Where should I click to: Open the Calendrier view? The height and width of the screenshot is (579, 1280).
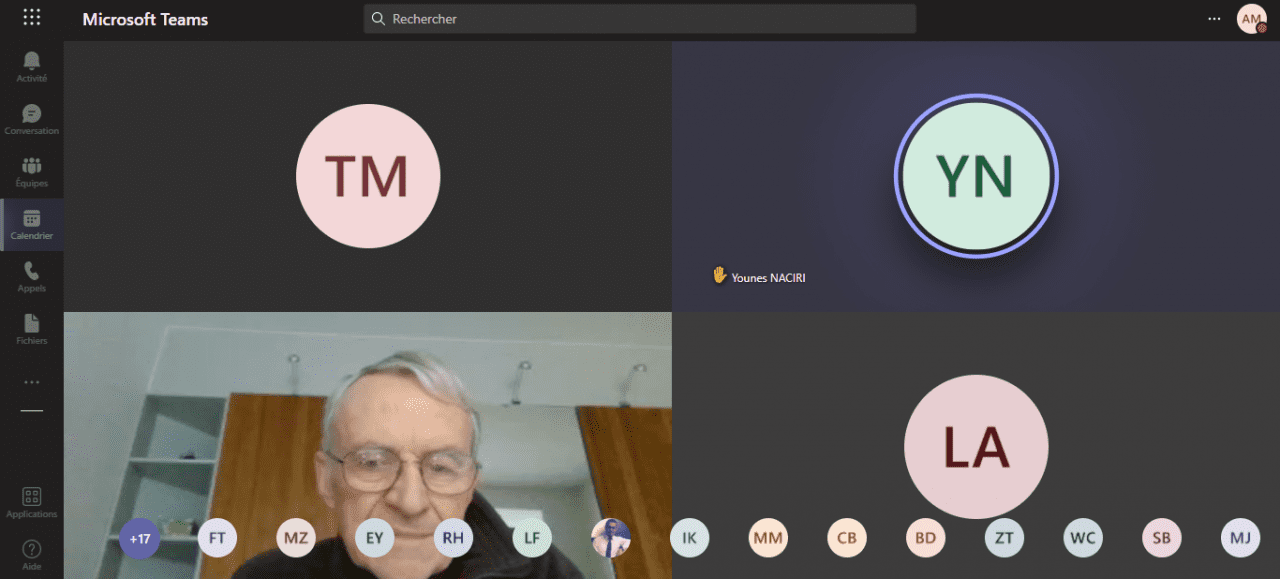[x=31, y=224]
